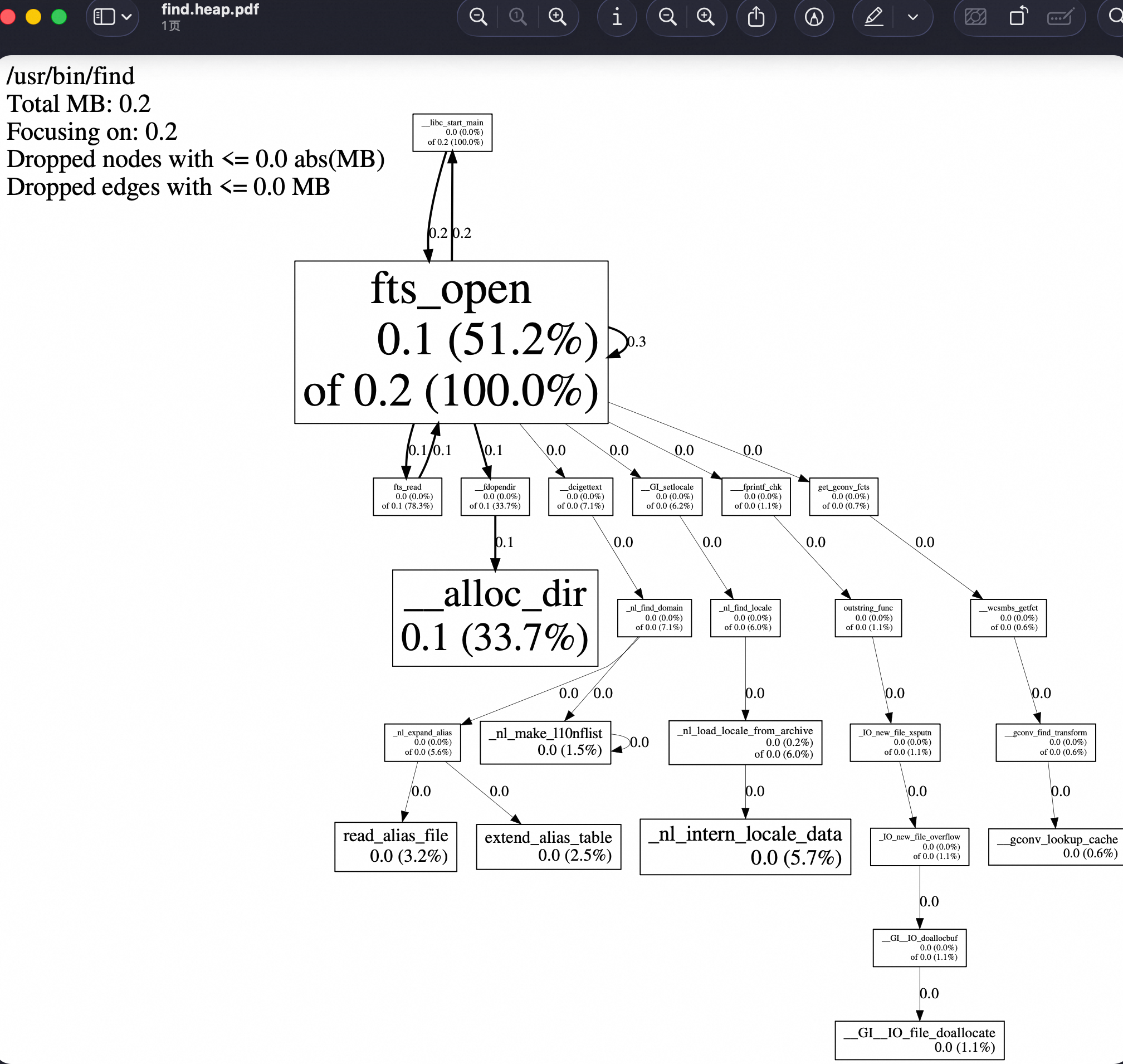1123x1064 pixels.
Task: Click the search magnifier icon
Action: [1115, 17]
